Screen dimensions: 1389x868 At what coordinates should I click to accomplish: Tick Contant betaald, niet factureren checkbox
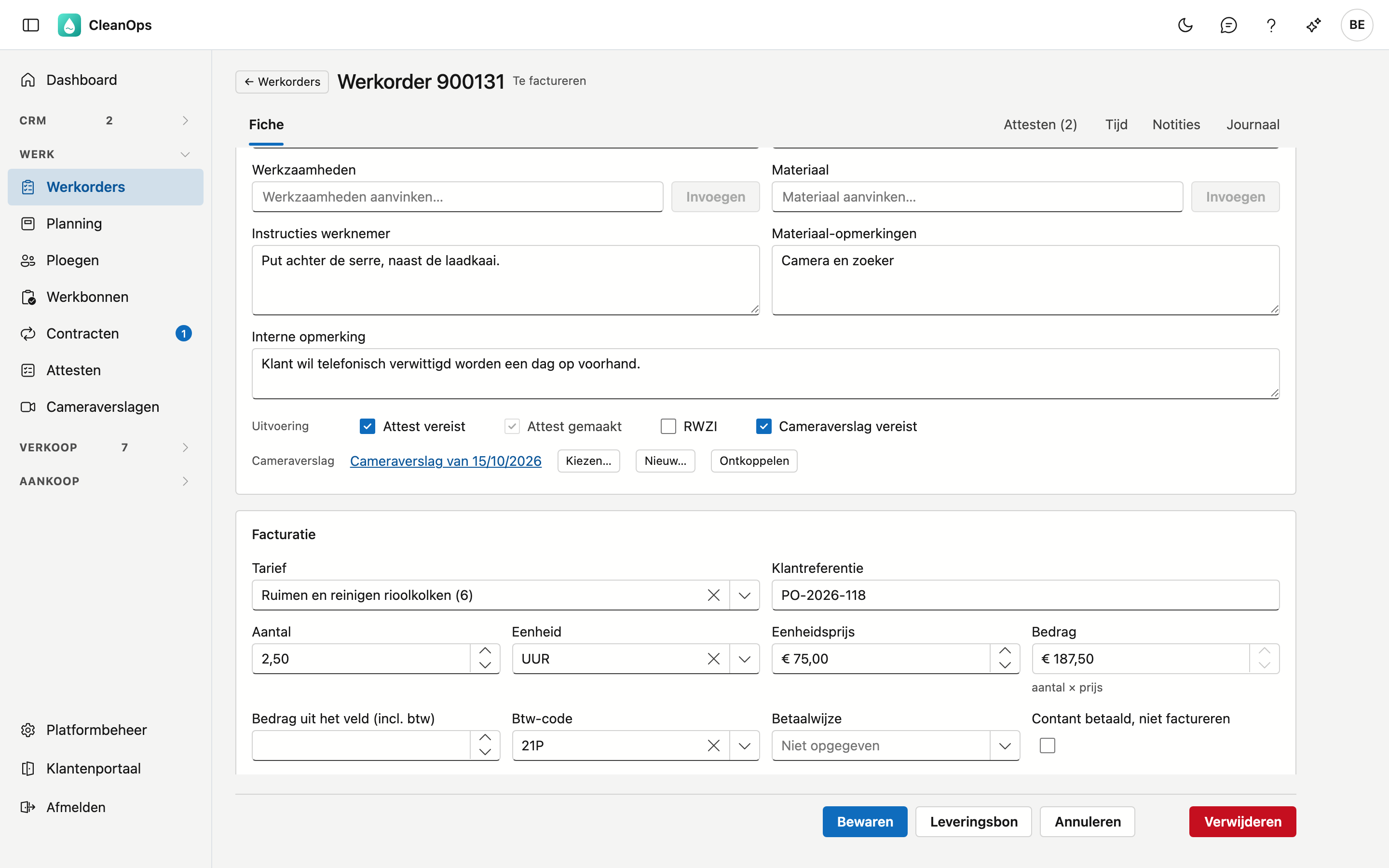pos(1048,745)
